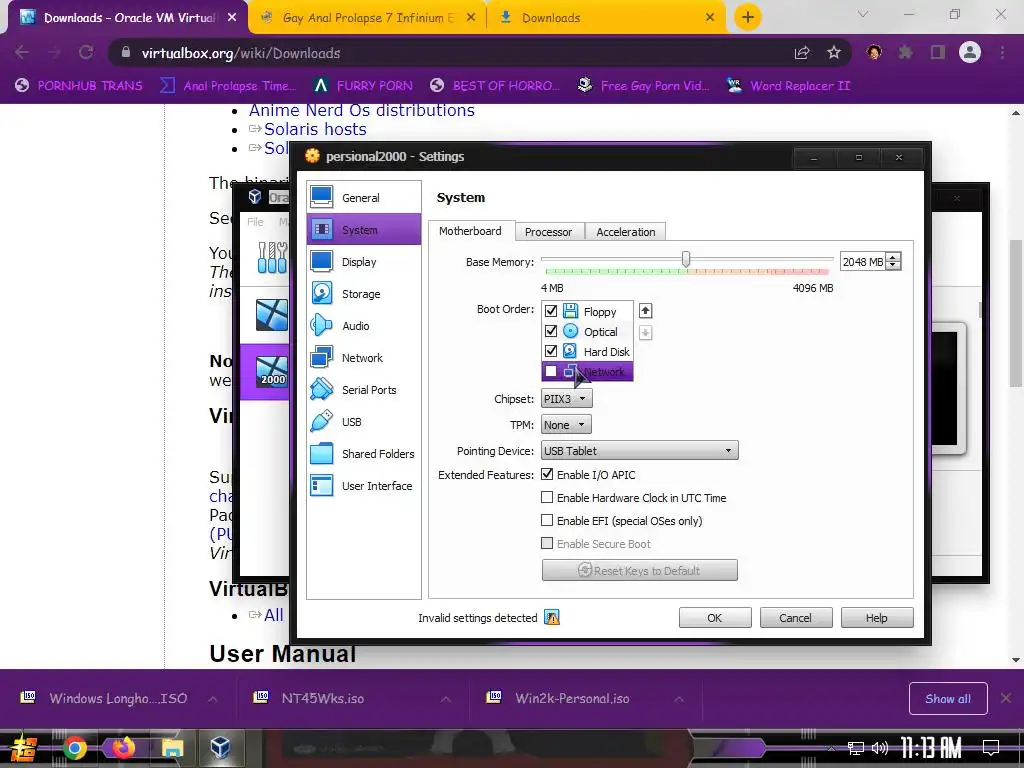Open the Extensions puzzle menu

coord(906,53)
